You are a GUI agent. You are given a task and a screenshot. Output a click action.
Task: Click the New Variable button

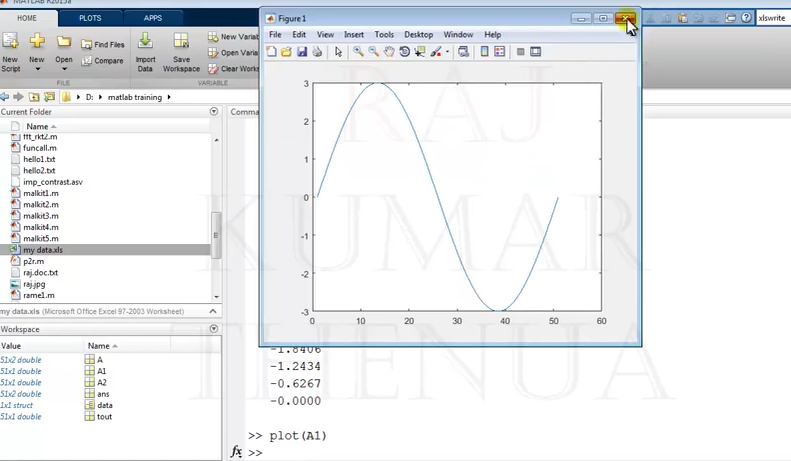(x=233, y=36)
